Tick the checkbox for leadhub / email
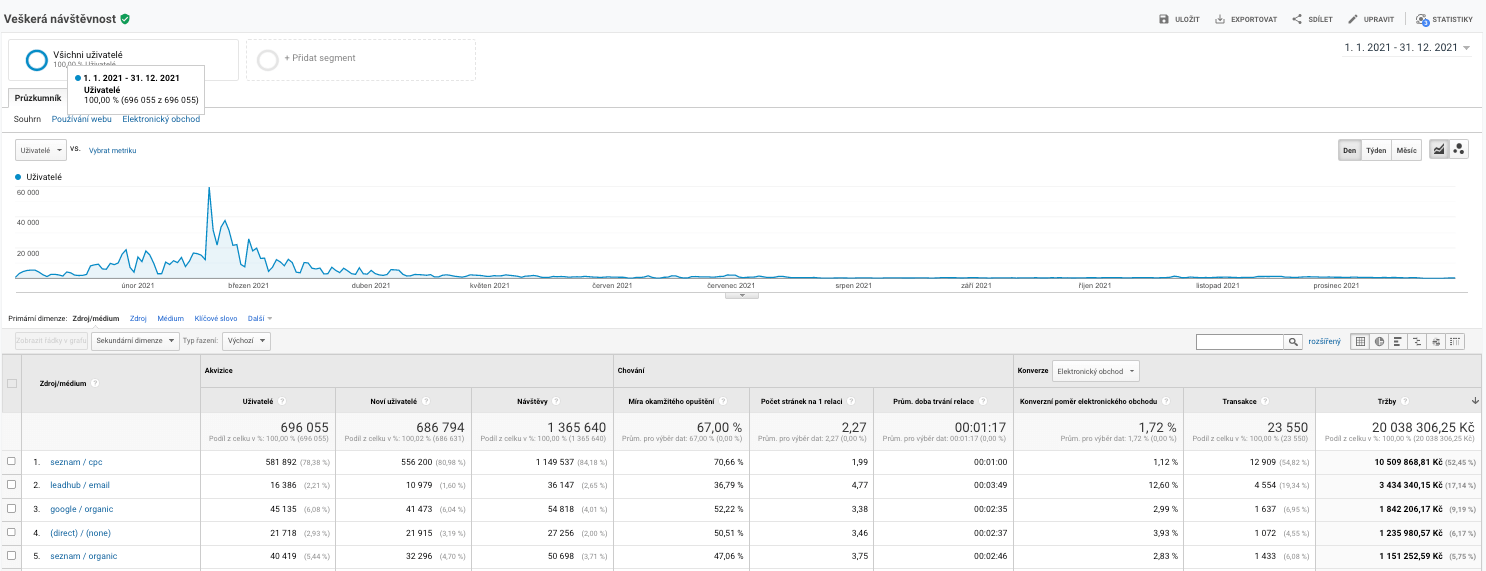The image size is (1486, 571). click(12, 485)
